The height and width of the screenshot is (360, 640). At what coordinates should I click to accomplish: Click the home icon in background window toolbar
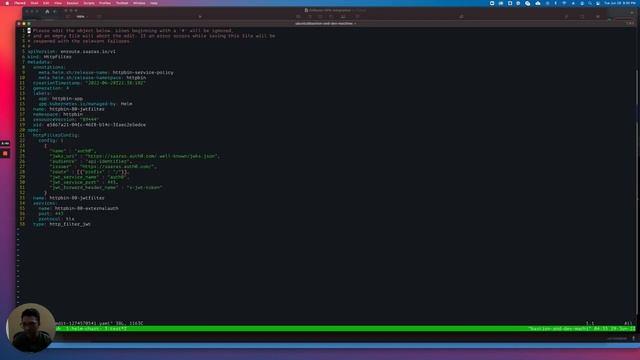click(x=47, y=11)
